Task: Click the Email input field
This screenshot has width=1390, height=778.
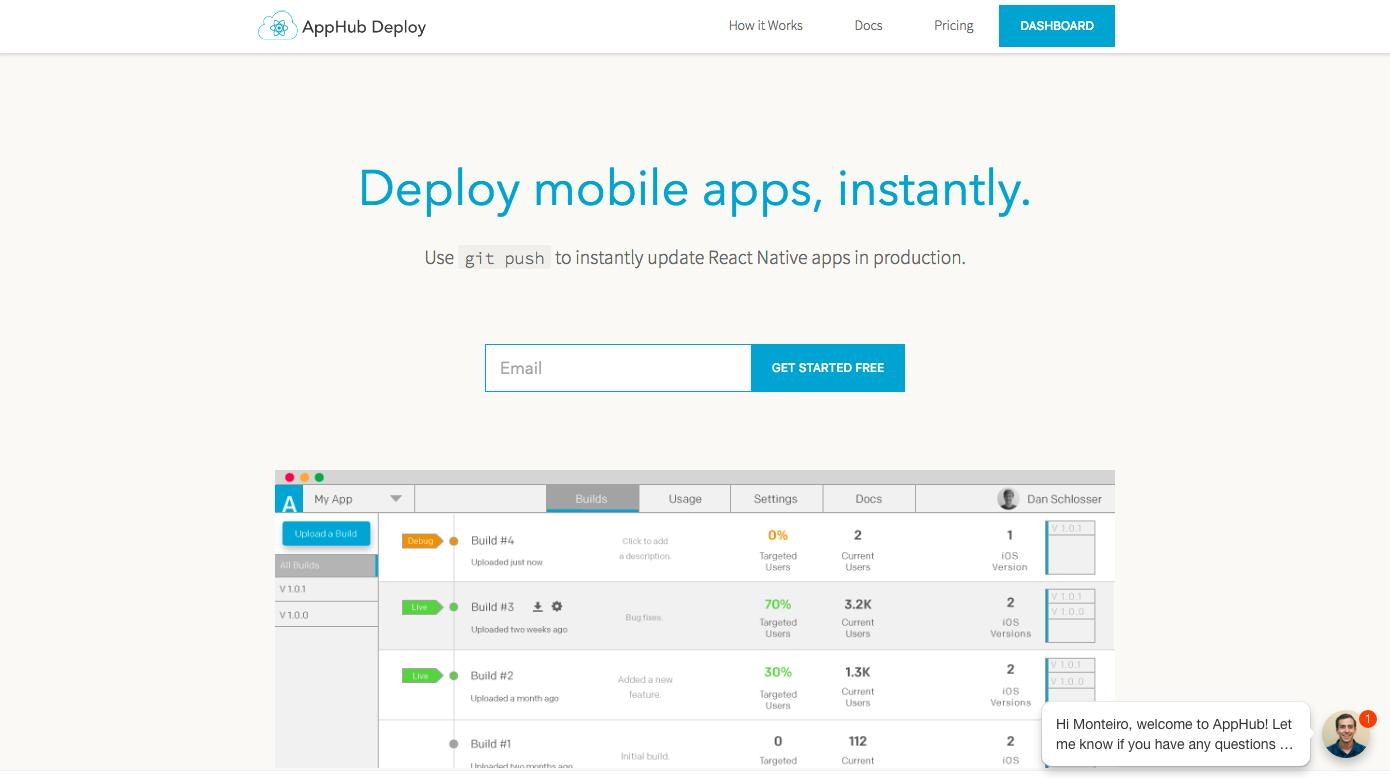Action: 617,368
